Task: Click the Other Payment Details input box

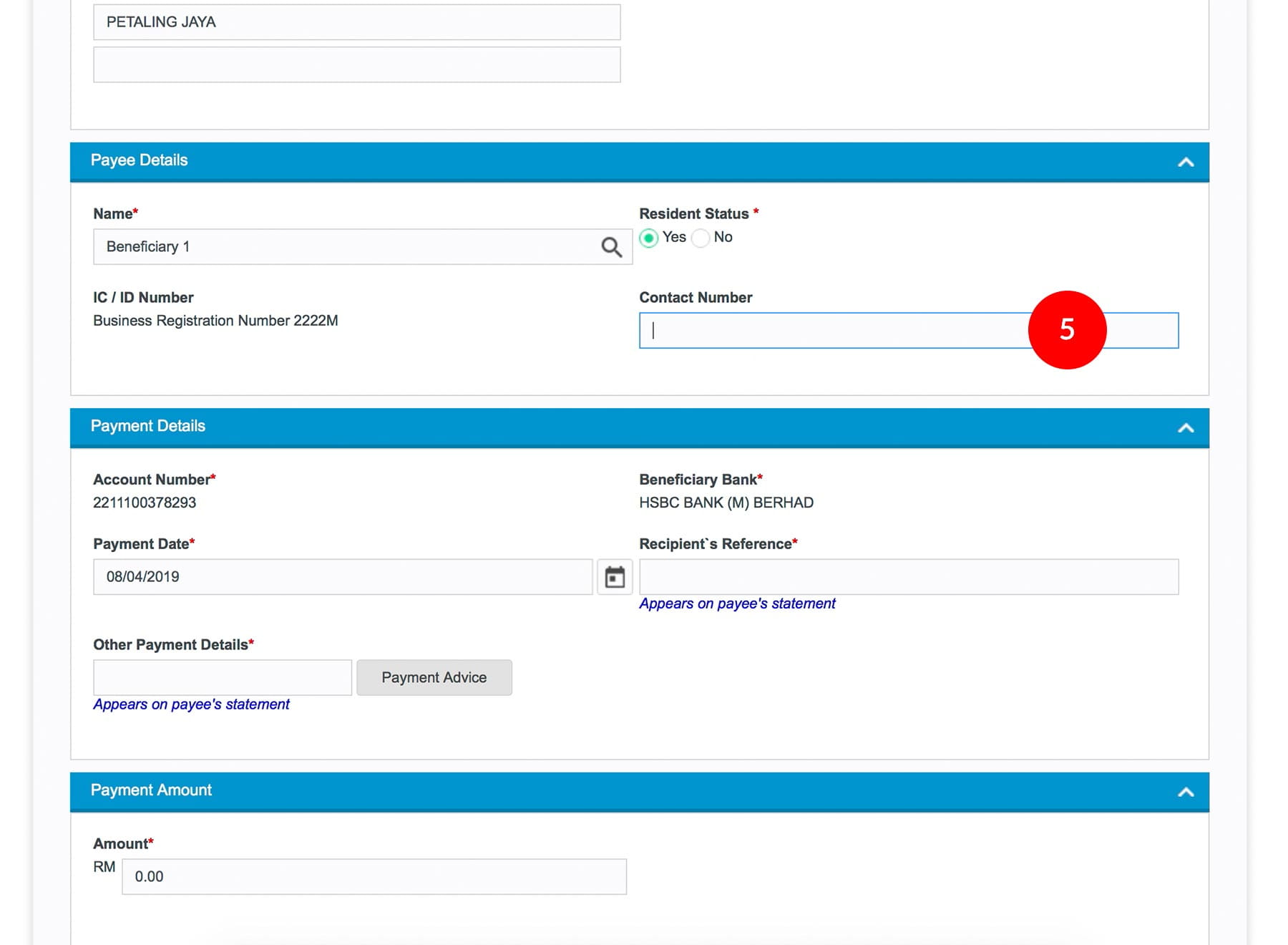Action: (222, 677)
